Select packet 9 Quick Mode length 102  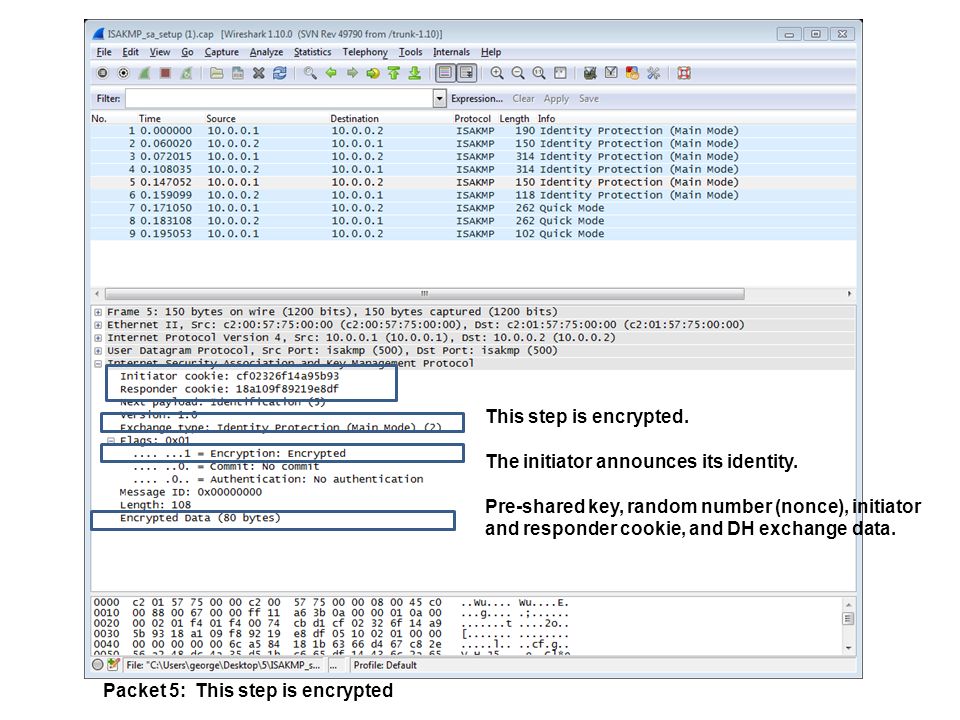(473, 234)
